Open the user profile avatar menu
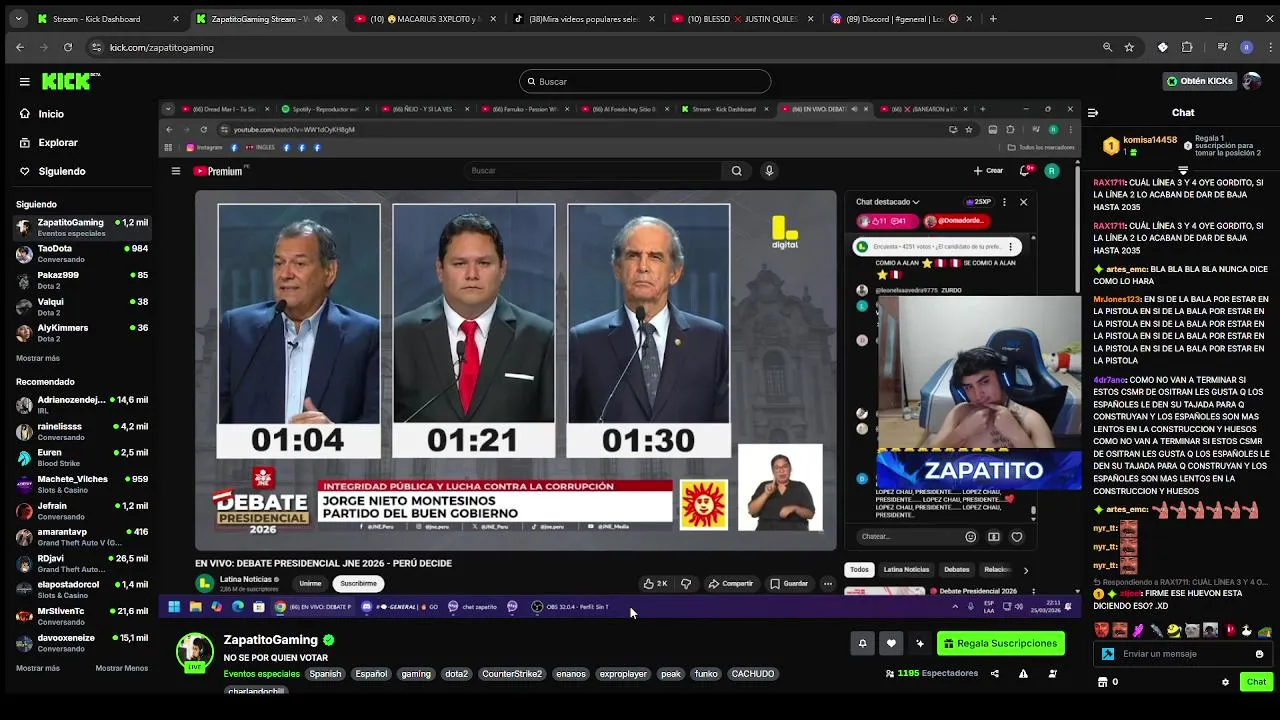 click(1252, 81)
